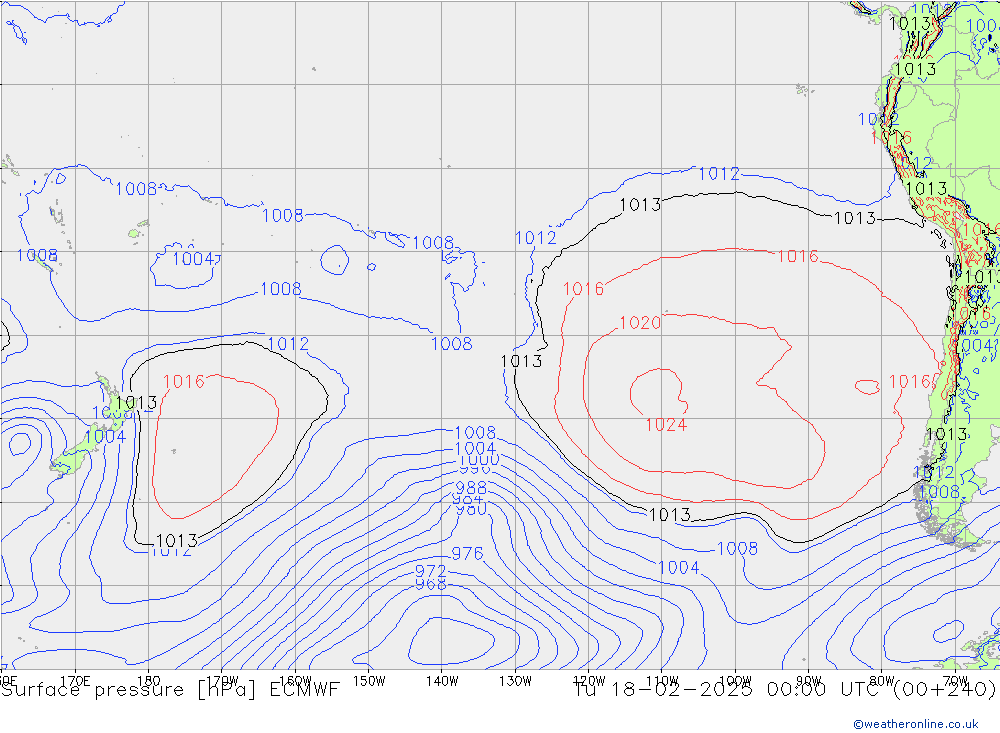Select the blue 988 isobar label

pos(471,488)
